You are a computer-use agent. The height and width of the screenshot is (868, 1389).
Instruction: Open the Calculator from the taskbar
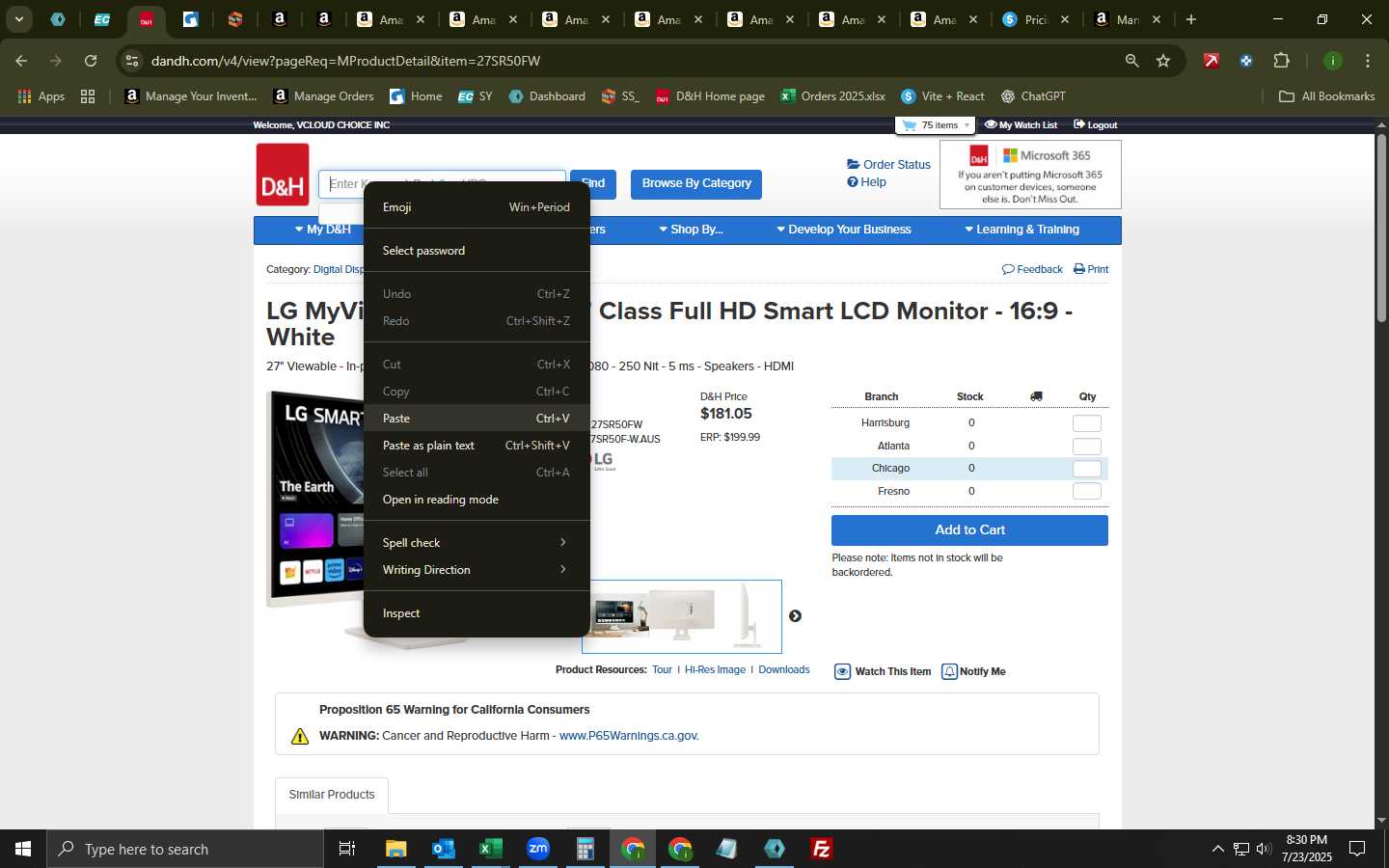click(585, 849)
